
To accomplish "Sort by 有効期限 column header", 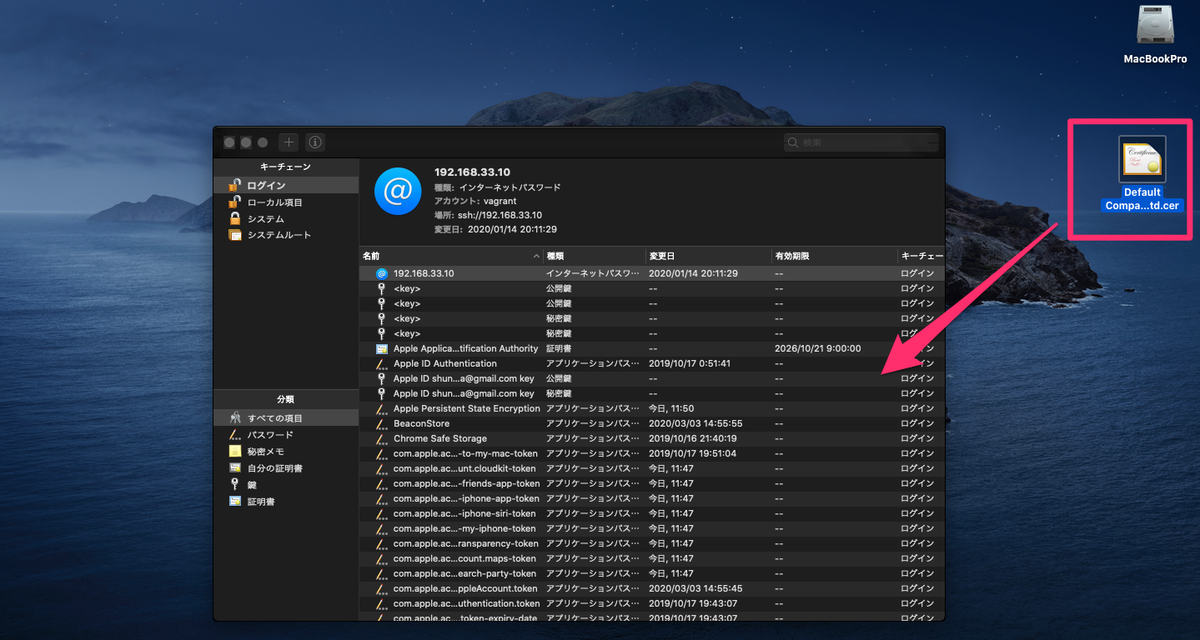I will (x=833, y=257).
